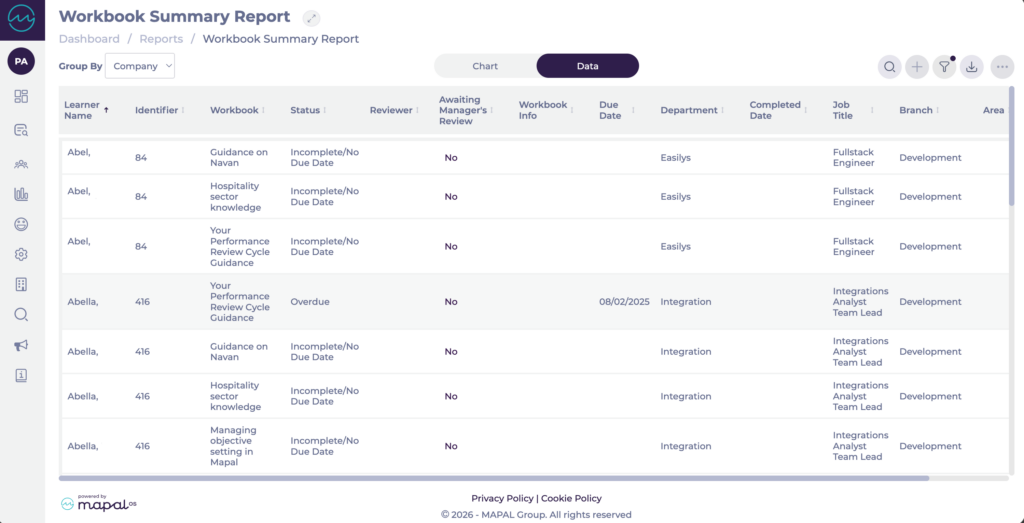1024x523 pixels.
Task: Open the settings gear in sidebar
Action: coord(21,255)
